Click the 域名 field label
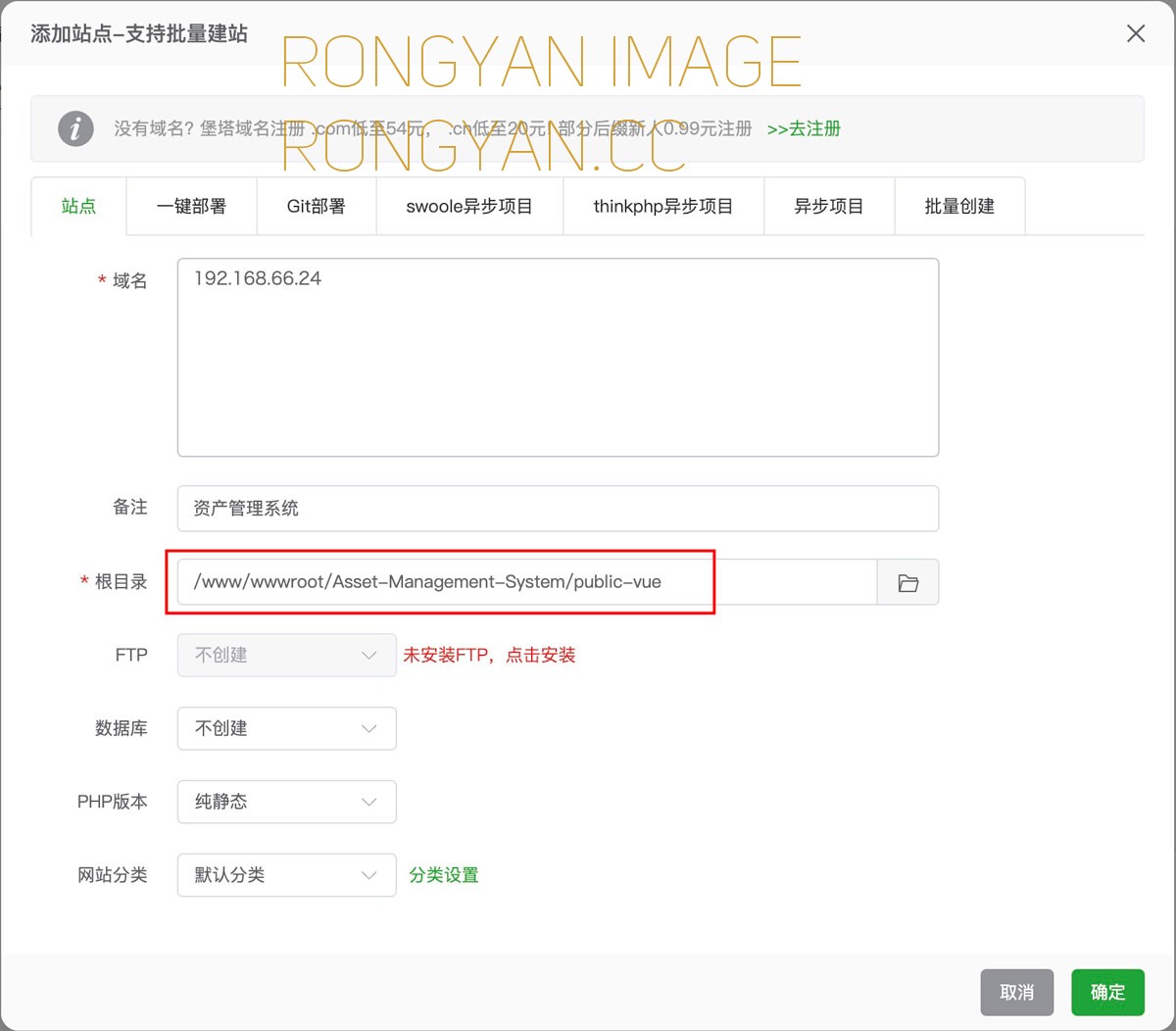This screenshot has width=1176, height=1031. 129,281
